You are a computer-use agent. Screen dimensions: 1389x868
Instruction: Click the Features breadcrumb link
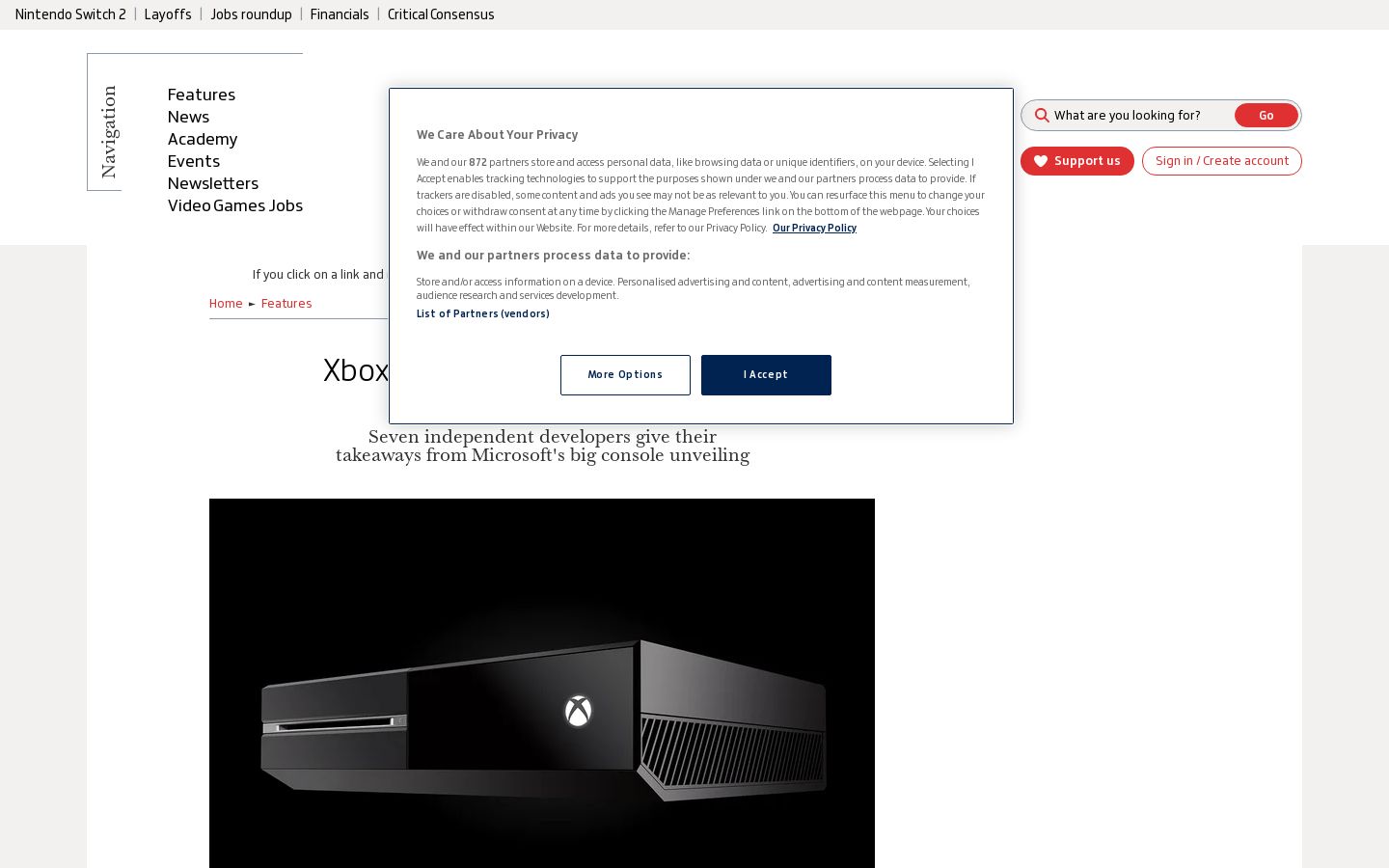click(286, 304)
